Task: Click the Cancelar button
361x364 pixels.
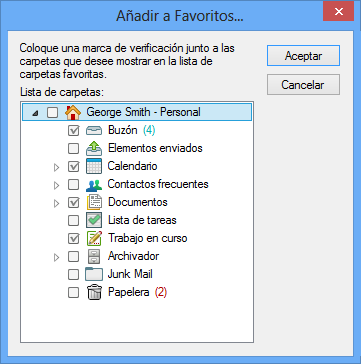Action: pos(303,85)
